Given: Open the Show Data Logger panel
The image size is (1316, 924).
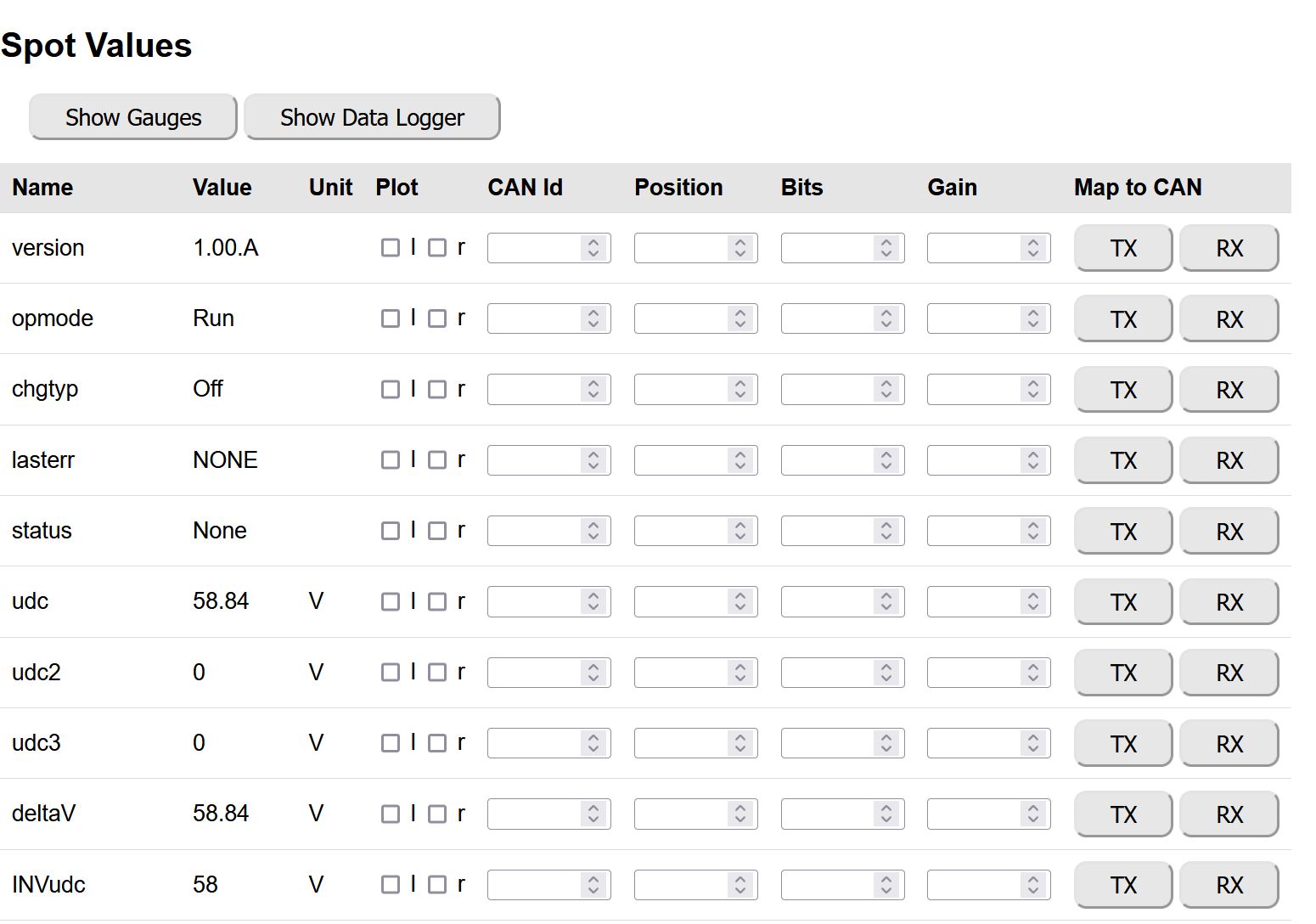Looking at the screenshot, I should (372, 117).
